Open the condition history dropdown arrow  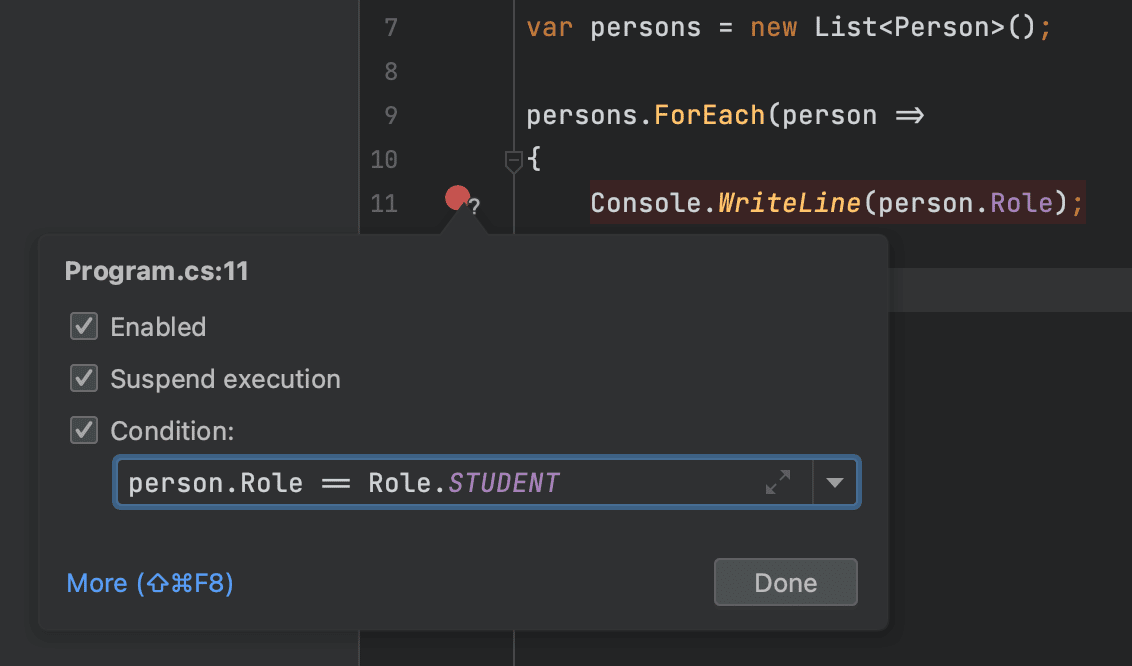coord(836,482)
